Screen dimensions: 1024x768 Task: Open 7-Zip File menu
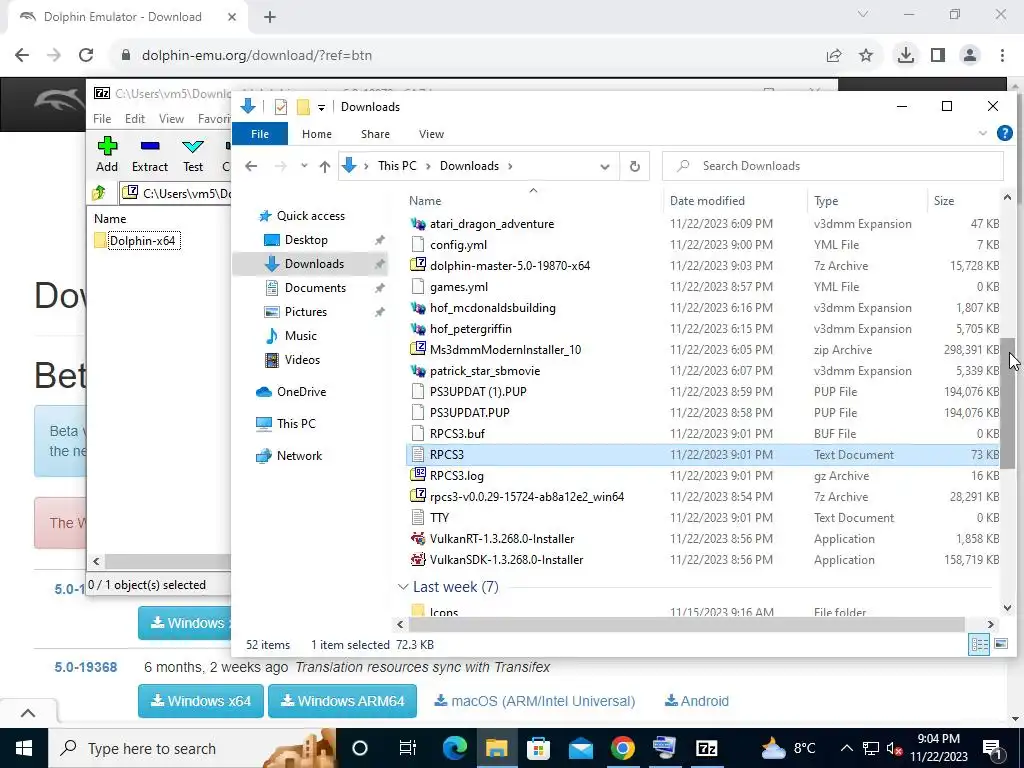102,119
